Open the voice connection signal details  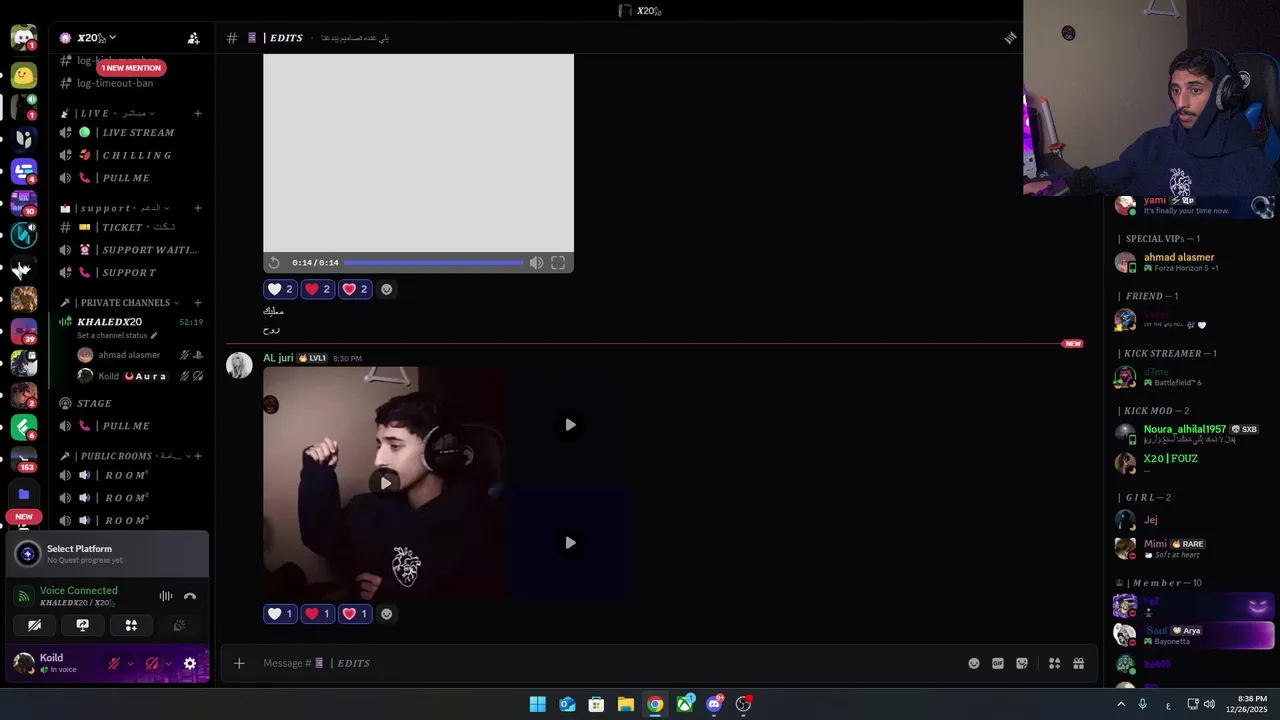pos(24,596)
